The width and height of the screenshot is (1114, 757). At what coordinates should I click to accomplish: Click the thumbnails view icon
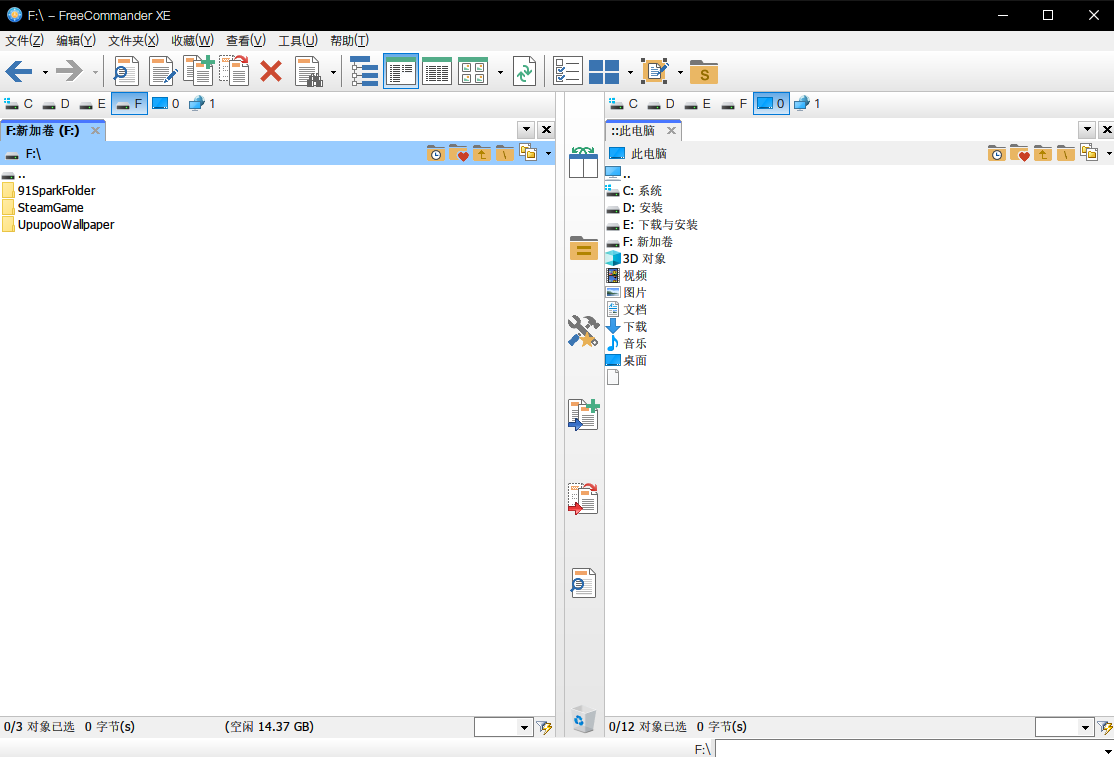tap(472, 71)
